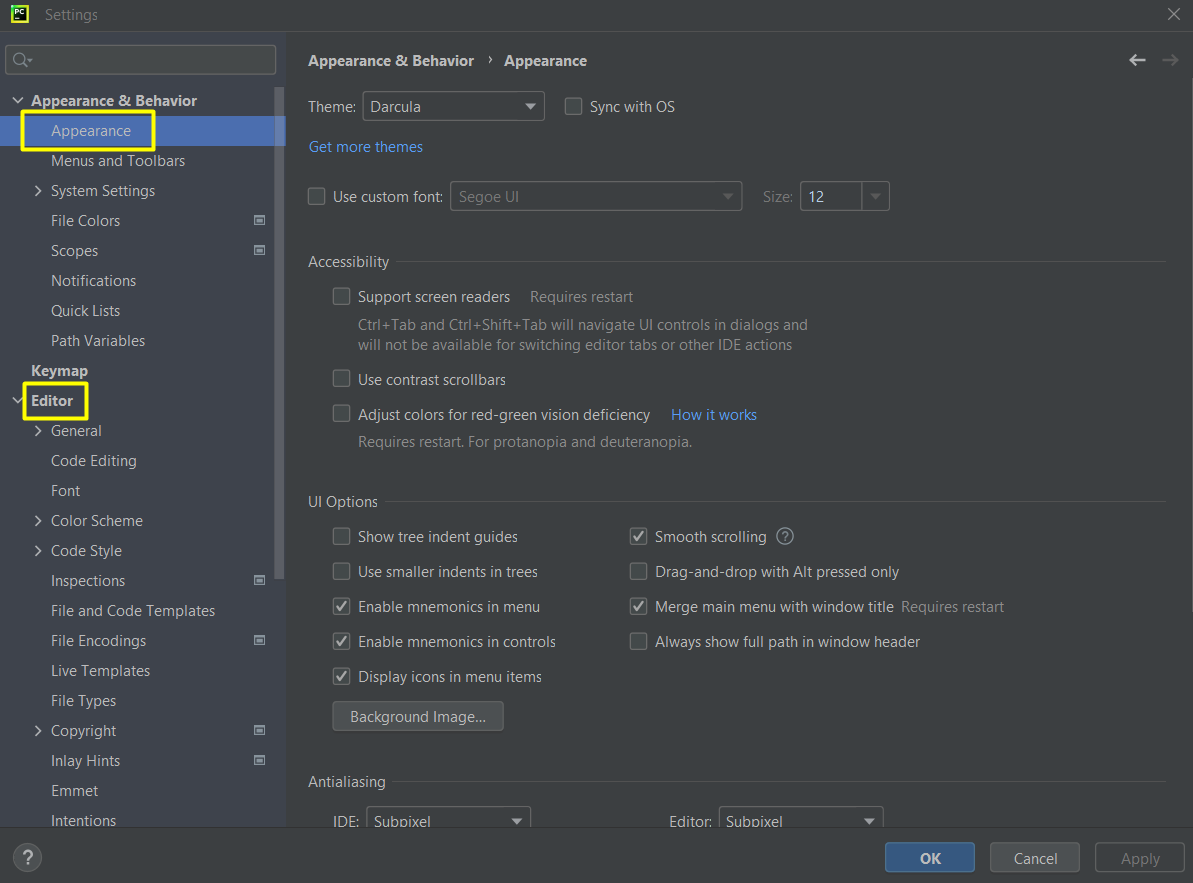1193x883 pixels.
Task: Open the Smooth scrolling help icon
Action: 784,536
